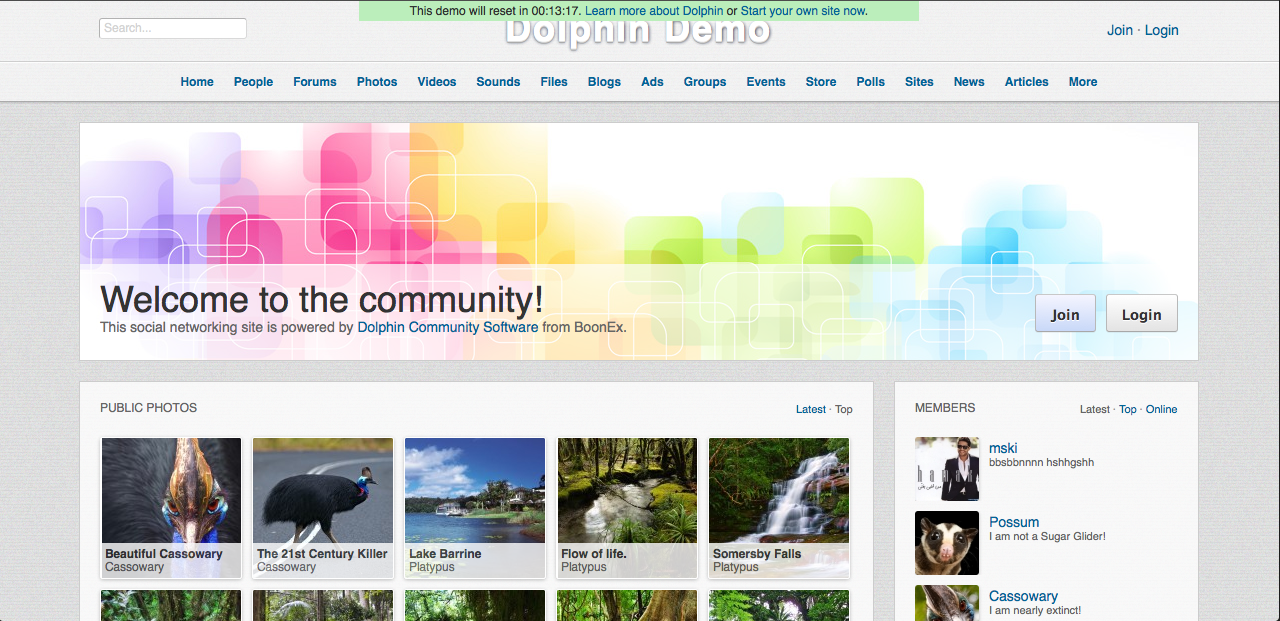Image resolution: width=1280 pixels, height=621 pixels.
Task: Show Online members tab
Action: [x=1161, y=409]
